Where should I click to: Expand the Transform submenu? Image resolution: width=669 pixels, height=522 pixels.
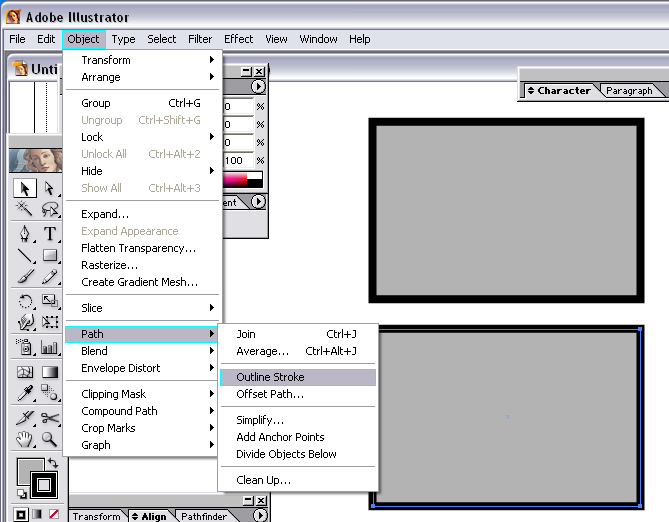[x=143, y=60]
